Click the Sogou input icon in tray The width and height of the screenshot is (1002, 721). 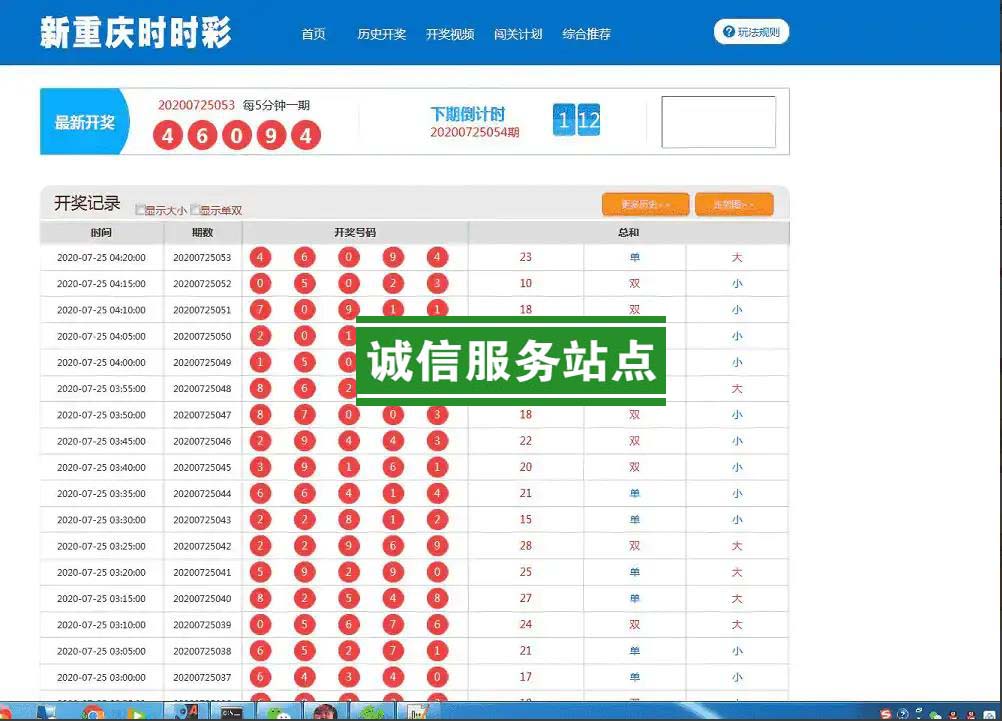tap(886, 713)
